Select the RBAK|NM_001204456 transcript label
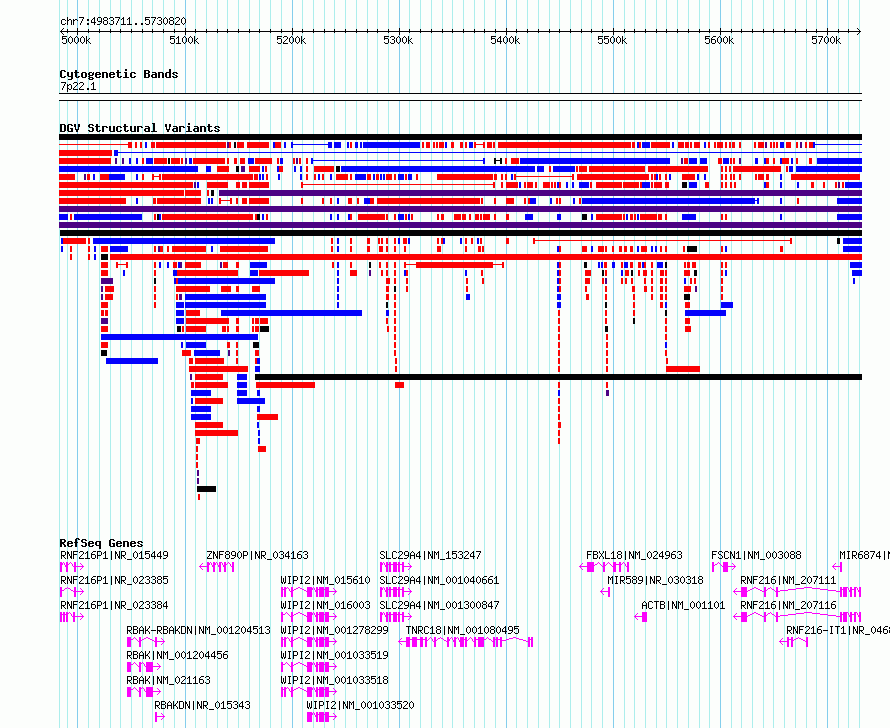890x728 pixels. click(x=177, y=655)
